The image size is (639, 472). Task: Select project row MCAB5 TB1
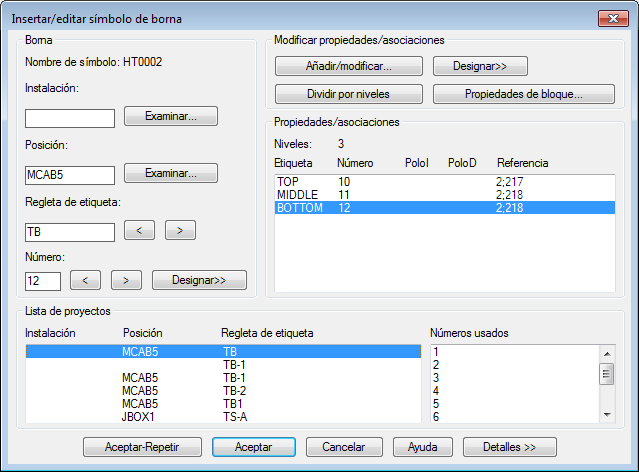click(x=223, y=404)
